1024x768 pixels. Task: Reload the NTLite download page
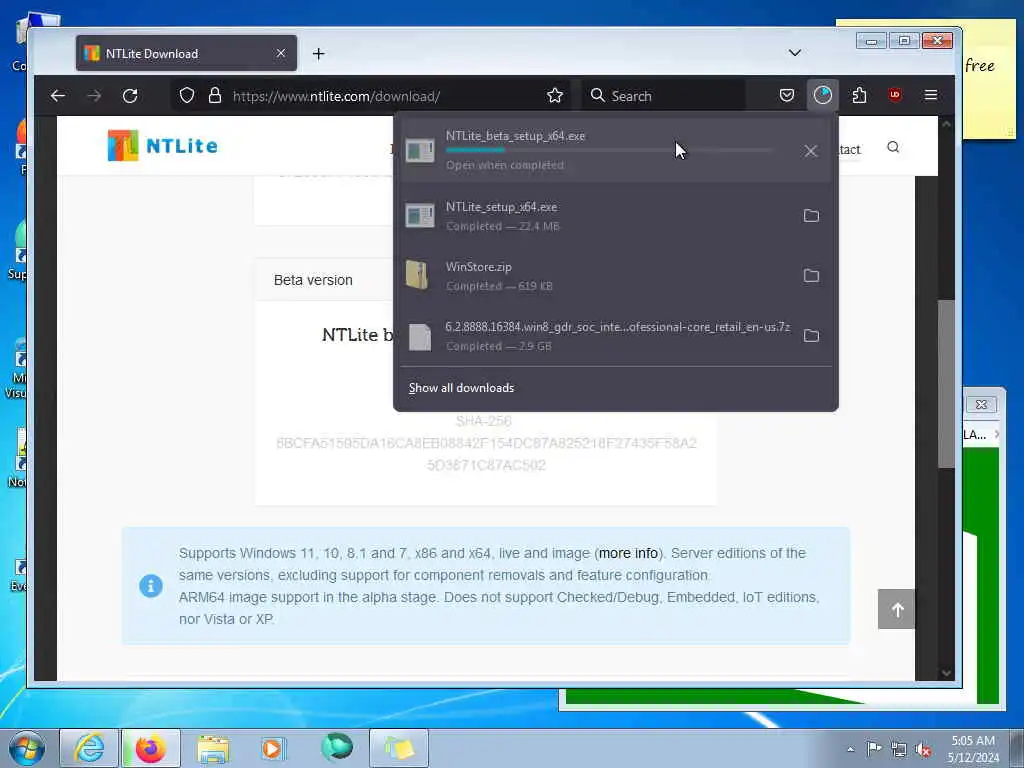(x=130, y=96)
